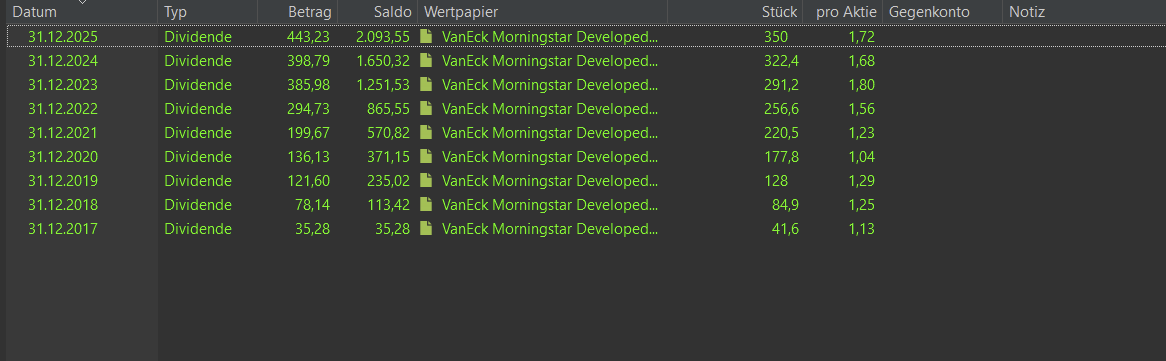Viewport: 1166px width, 361px height.
Task: Click the security file icon in the 31.12.2018 row
Action: 425,205
